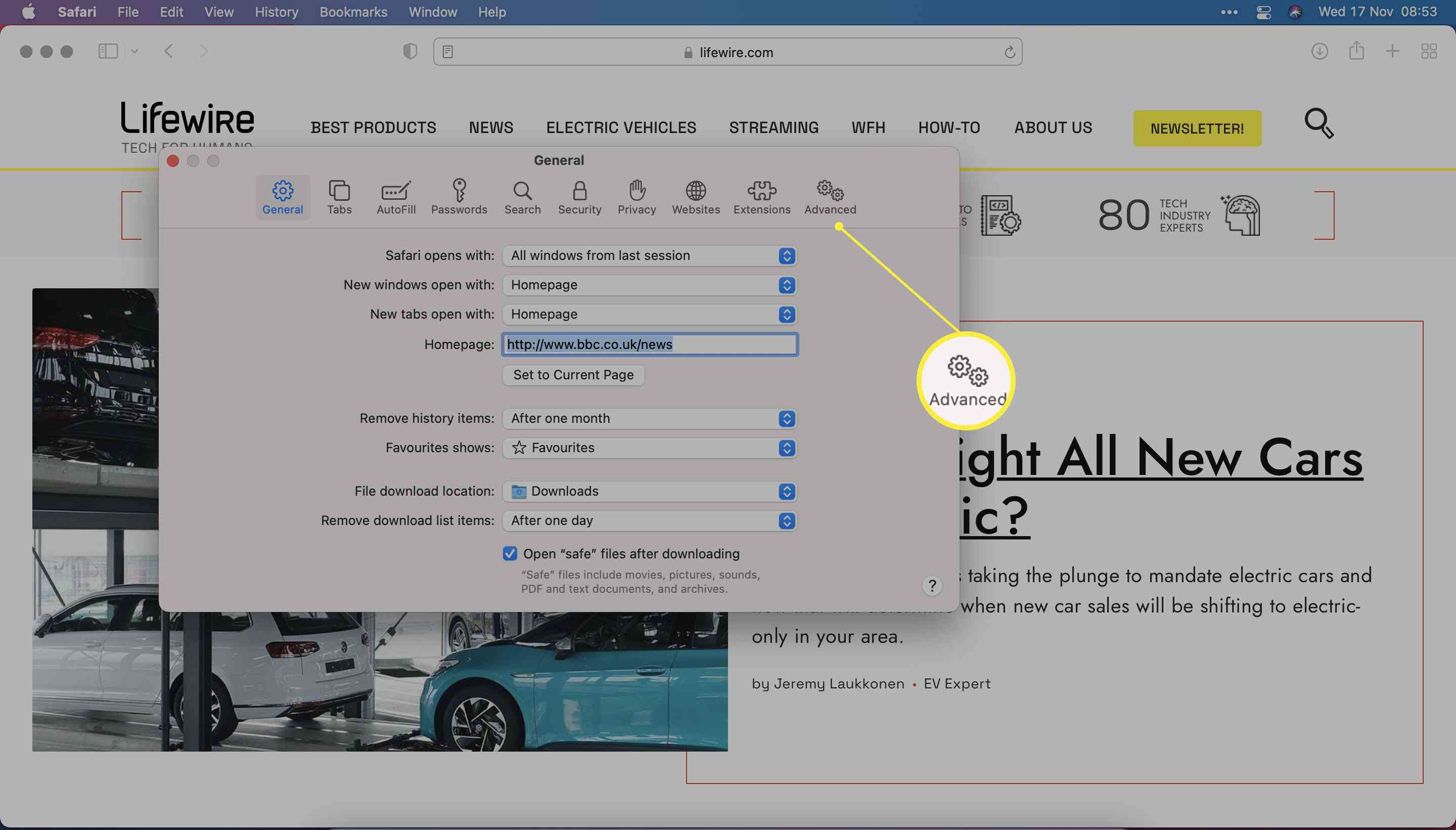Open sidebar tab group chevron menu

134,51
